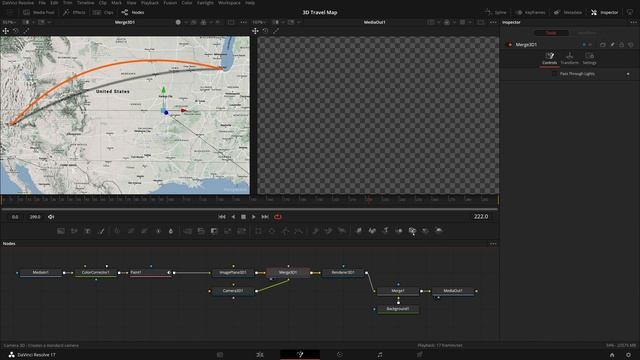Add a Merge tool from the toolbar
The width and height of the screenshot is (640, 360).
(187, 231)
